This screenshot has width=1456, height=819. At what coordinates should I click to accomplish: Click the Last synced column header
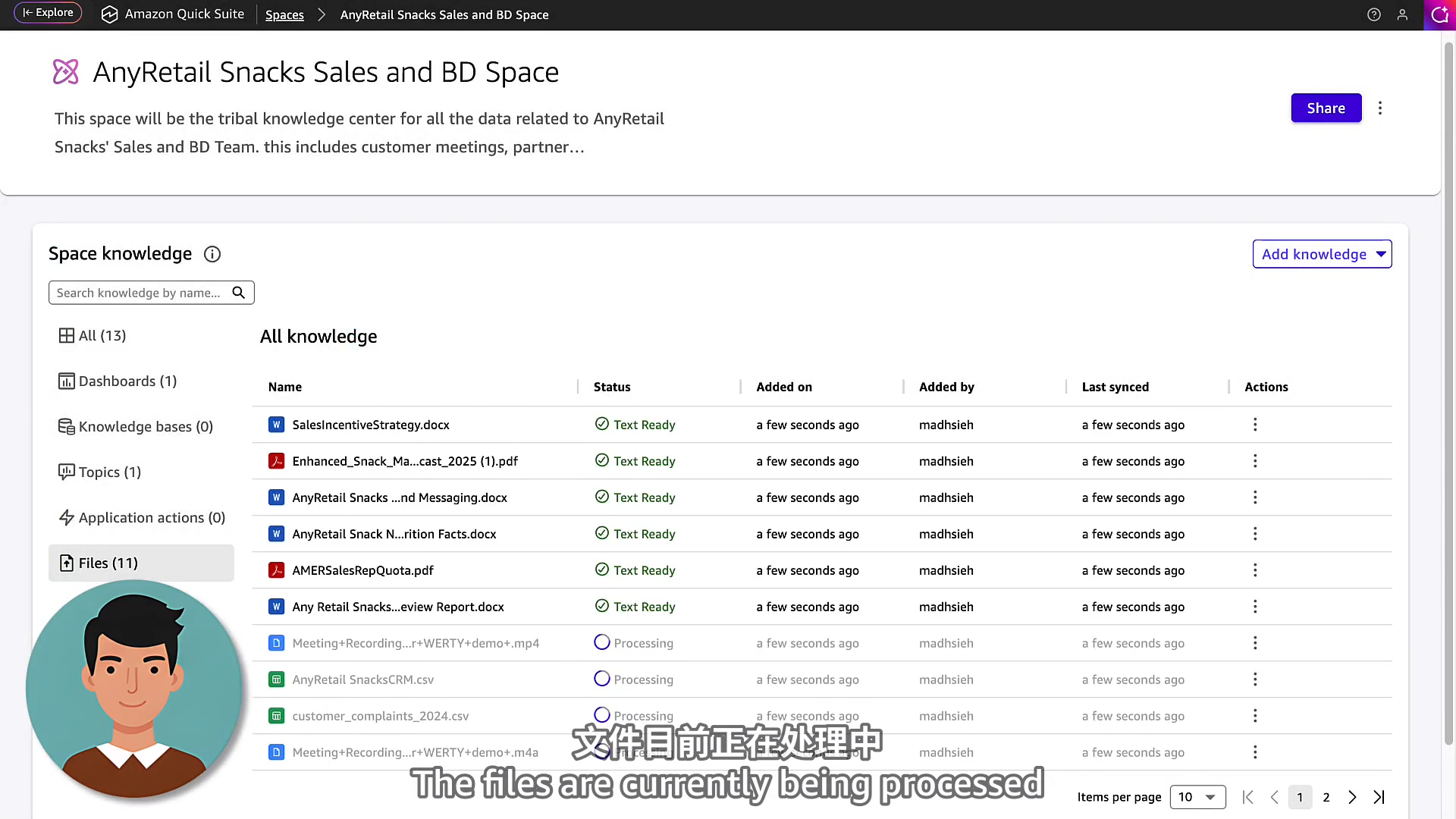click(x=1116, y=387)
